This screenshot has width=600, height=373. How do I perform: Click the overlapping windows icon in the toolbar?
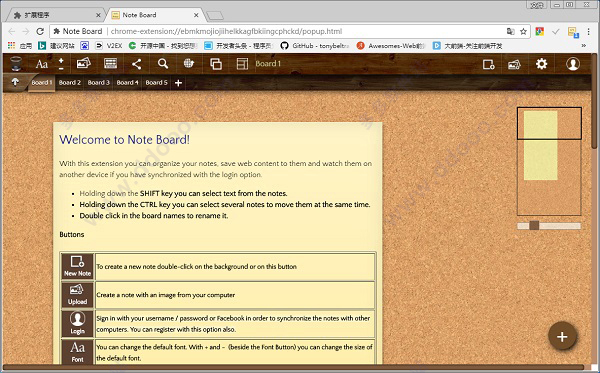click(x=216, y=64)
